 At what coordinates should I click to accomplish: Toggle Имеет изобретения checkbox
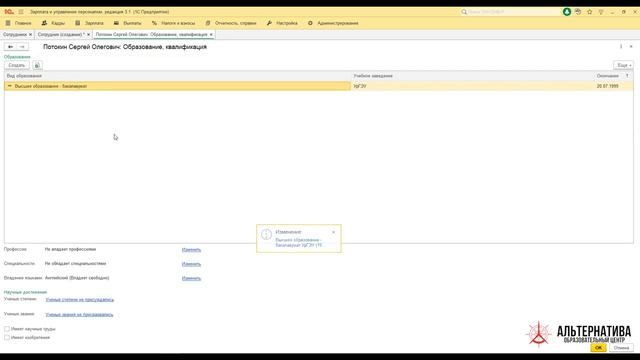[7, 338]
